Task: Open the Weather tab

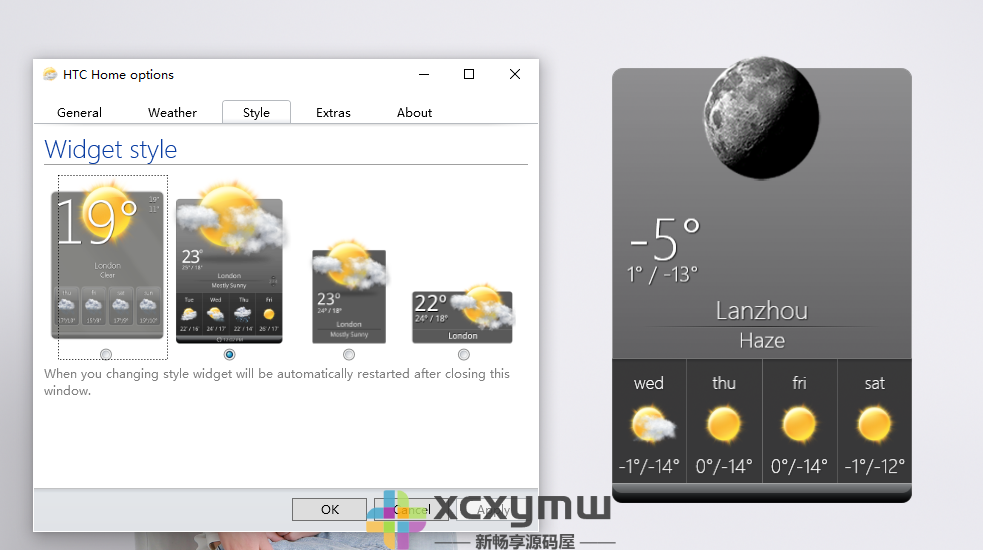Action: point(172,112)
